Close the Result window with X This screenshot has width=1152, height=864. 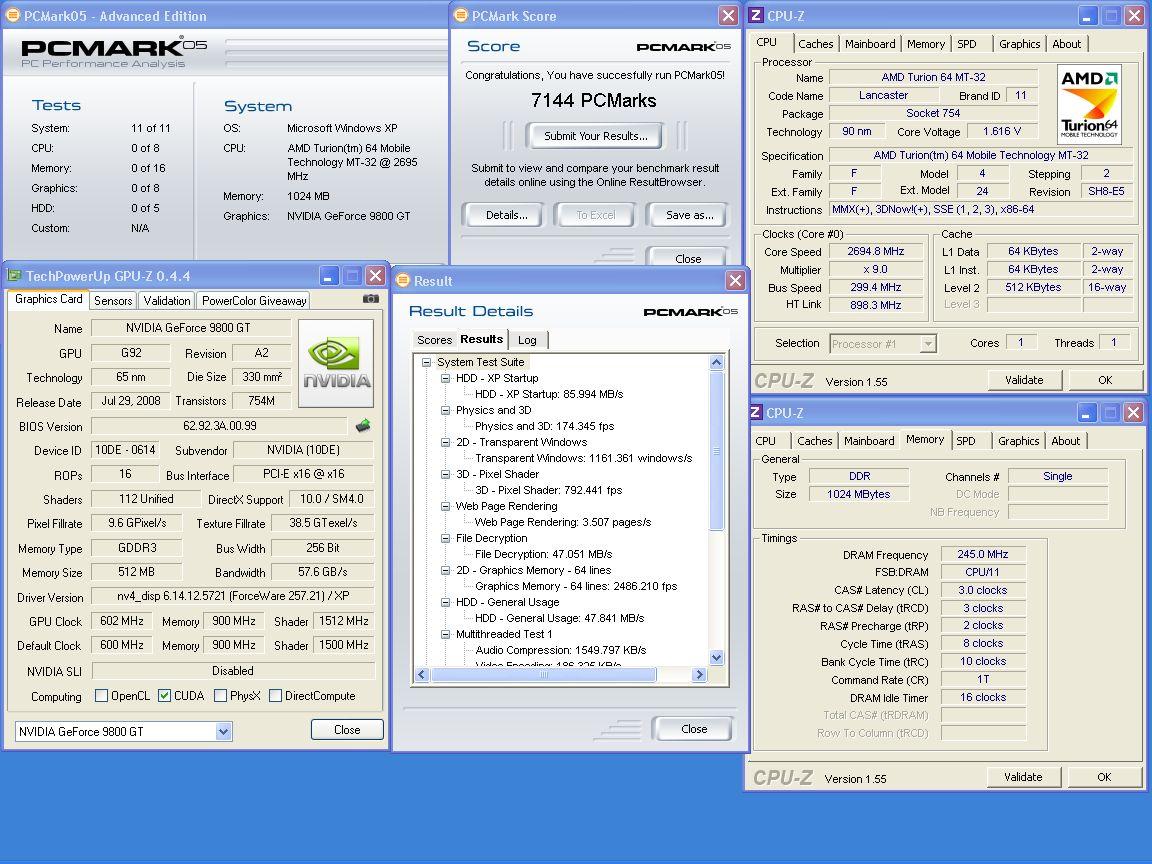point(735,280)
